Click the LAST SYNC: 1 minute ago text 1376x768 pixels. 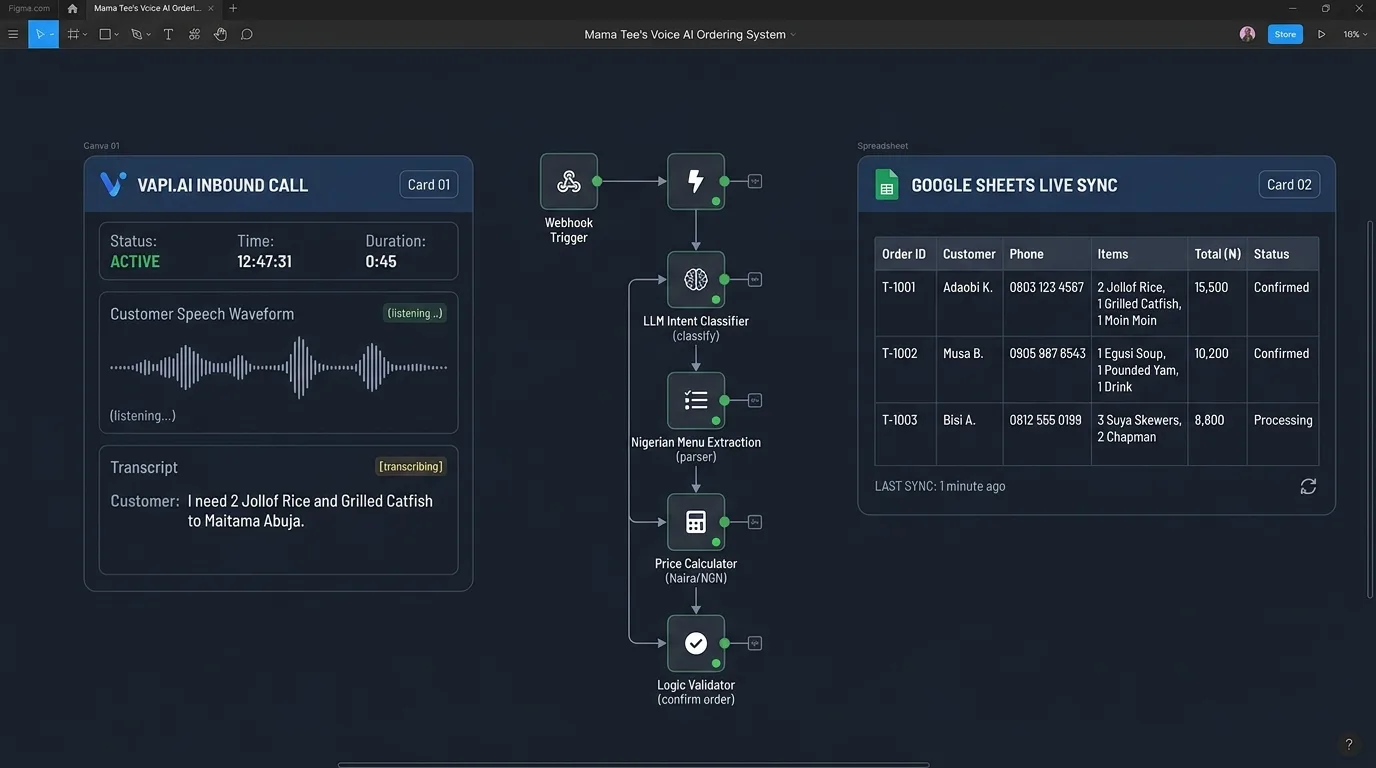(940, 486)
